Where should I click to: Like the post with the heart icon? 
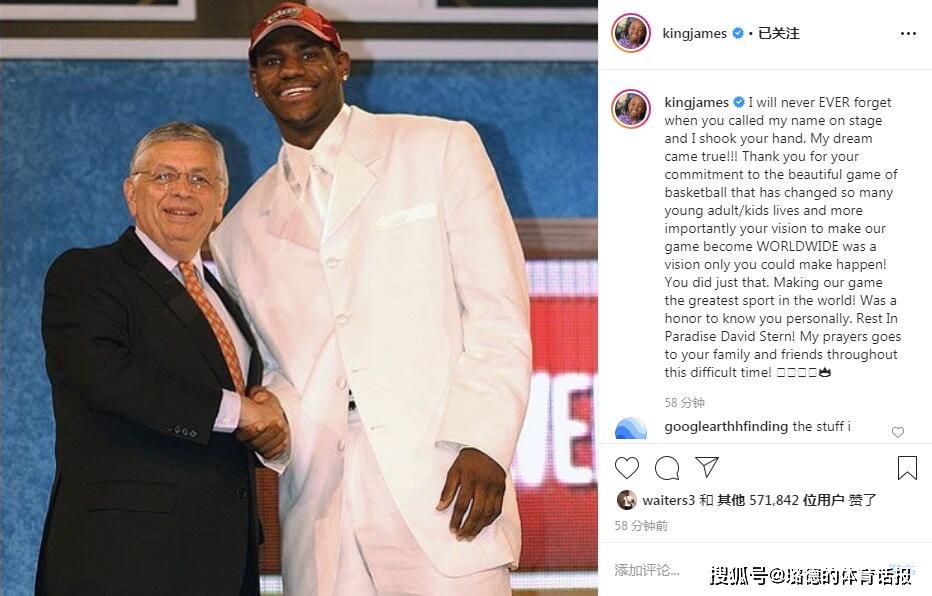click(x=626, y=468)
